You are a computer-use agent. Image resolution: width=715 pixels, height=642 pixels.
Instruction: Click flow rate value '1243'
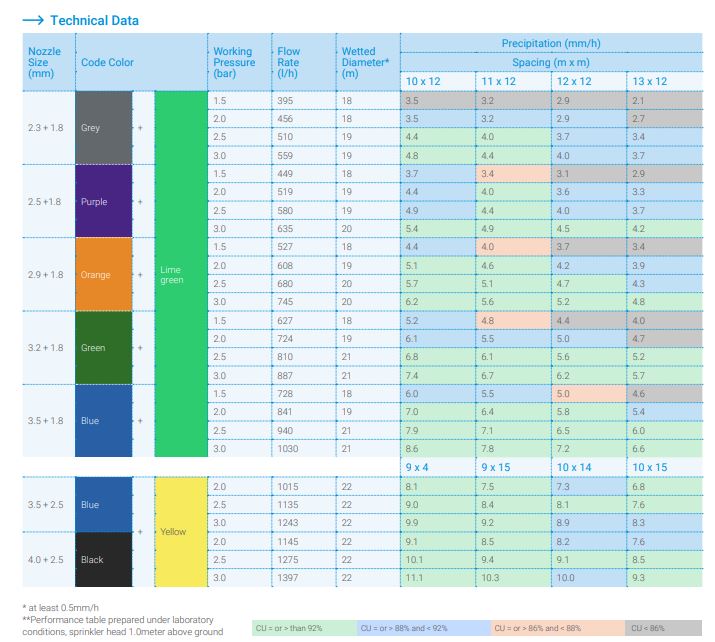(x=288, y=523)
